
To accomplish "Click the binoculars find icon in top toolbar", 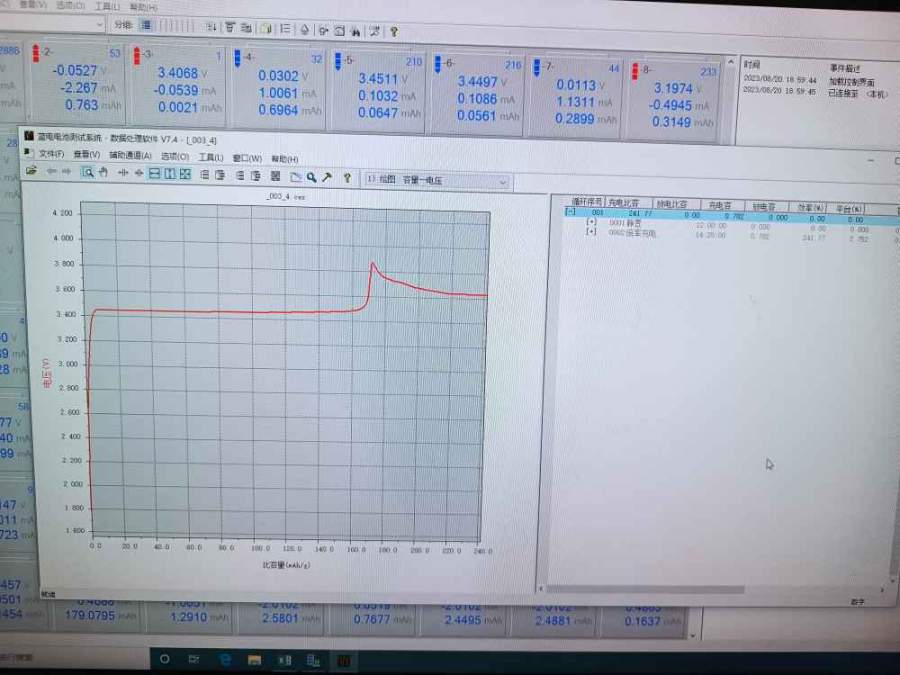I will tap(355, 31).
